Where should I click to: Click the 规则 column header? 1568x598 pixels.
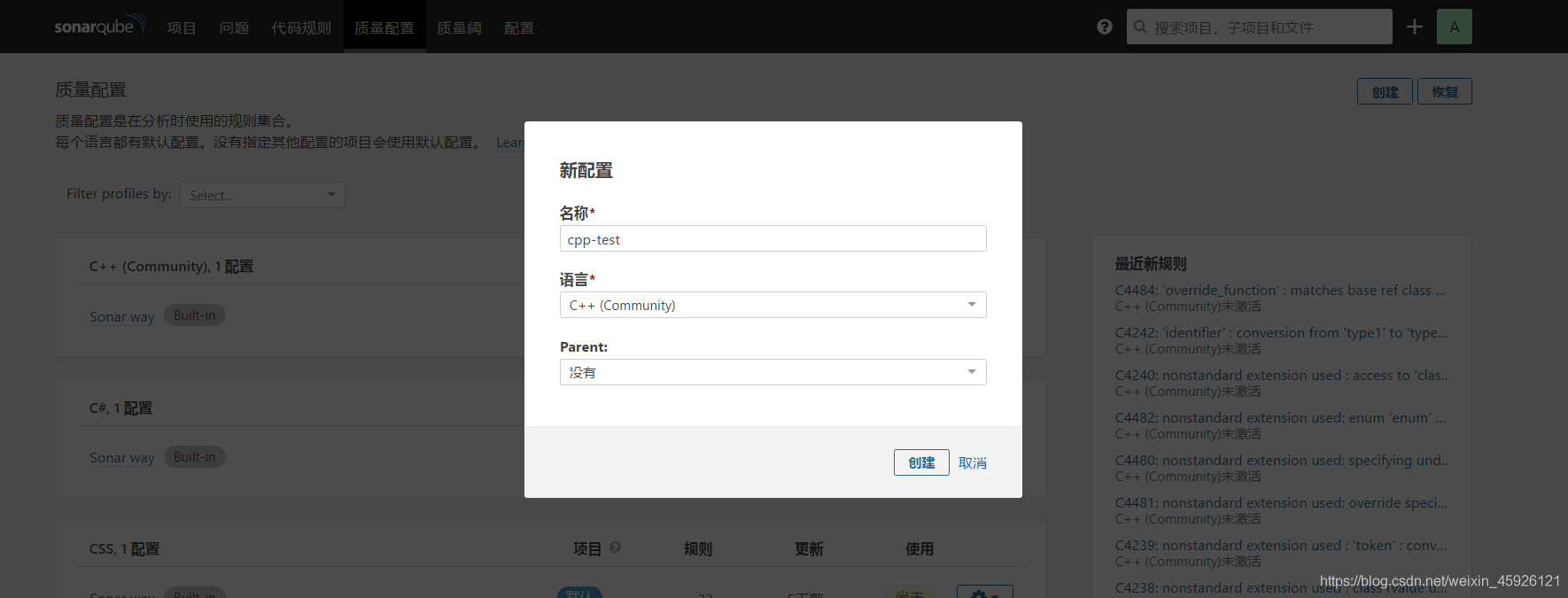tap(698, 548)
